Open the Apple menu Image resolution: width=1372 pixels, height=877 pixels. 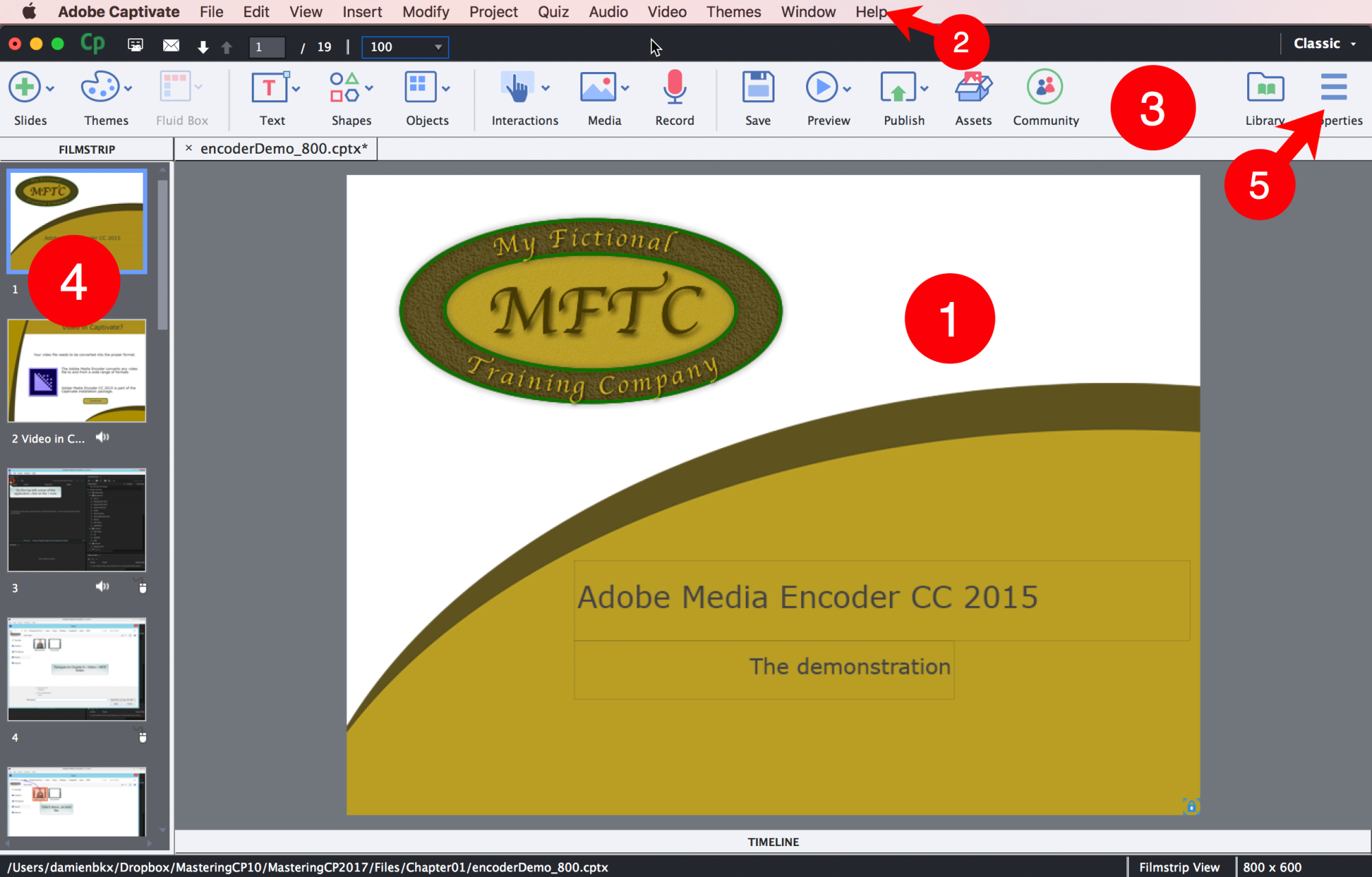[29, 12]
